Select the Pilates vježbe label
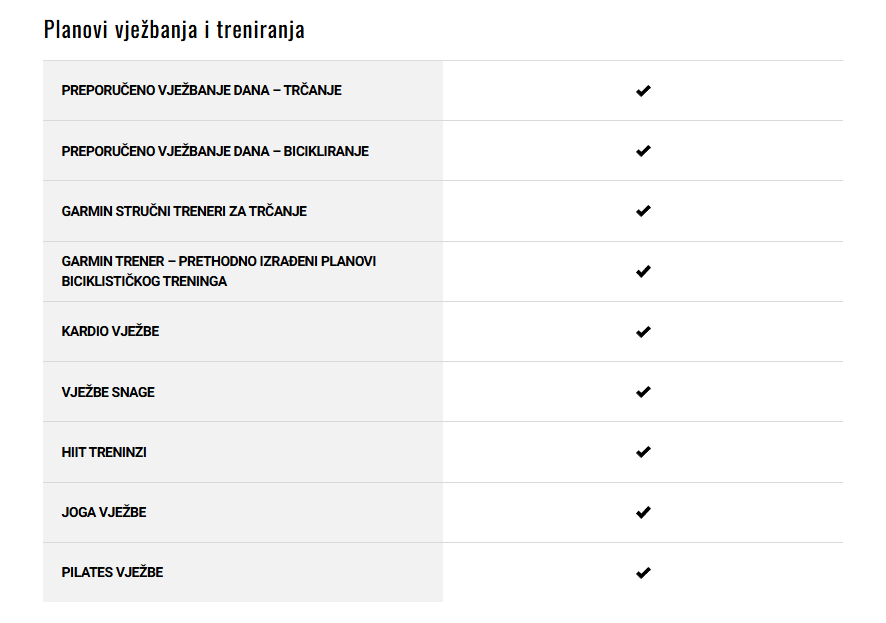The image size is (886, 623). coord(112,572)
